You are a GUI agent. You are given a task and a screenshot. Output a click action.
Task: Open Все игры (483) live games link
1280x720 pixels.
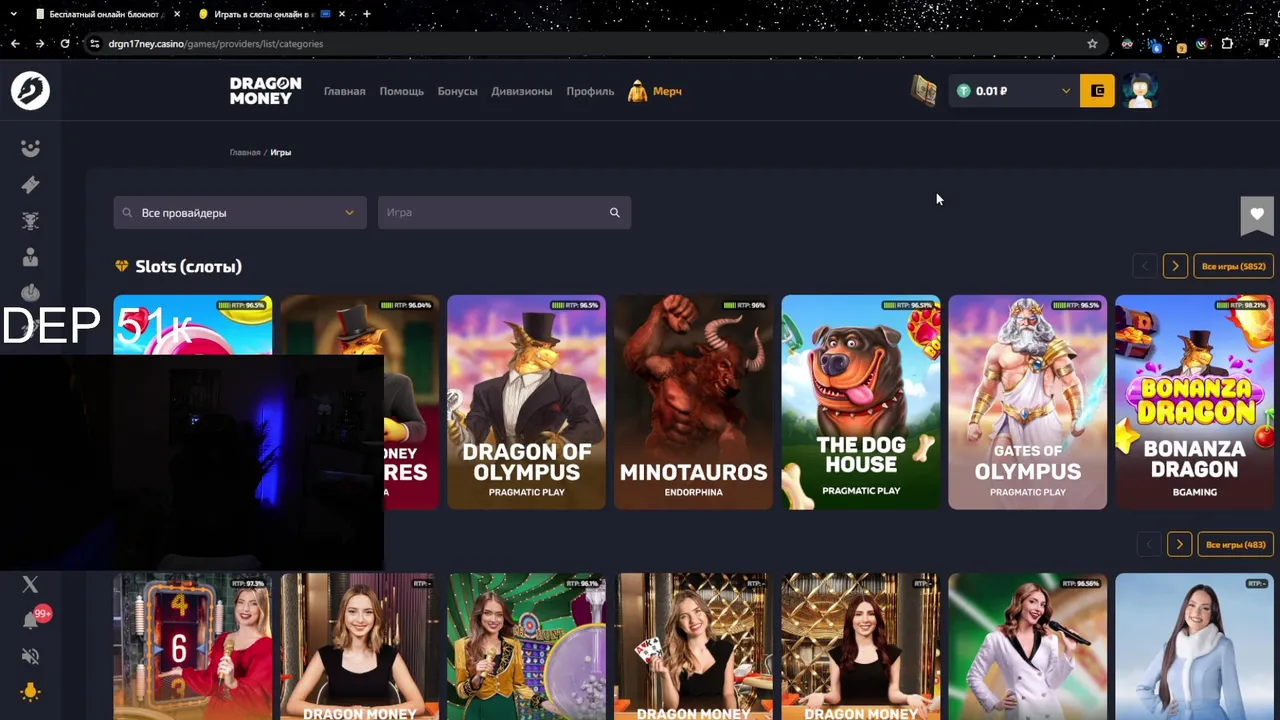click(1235, 544)
